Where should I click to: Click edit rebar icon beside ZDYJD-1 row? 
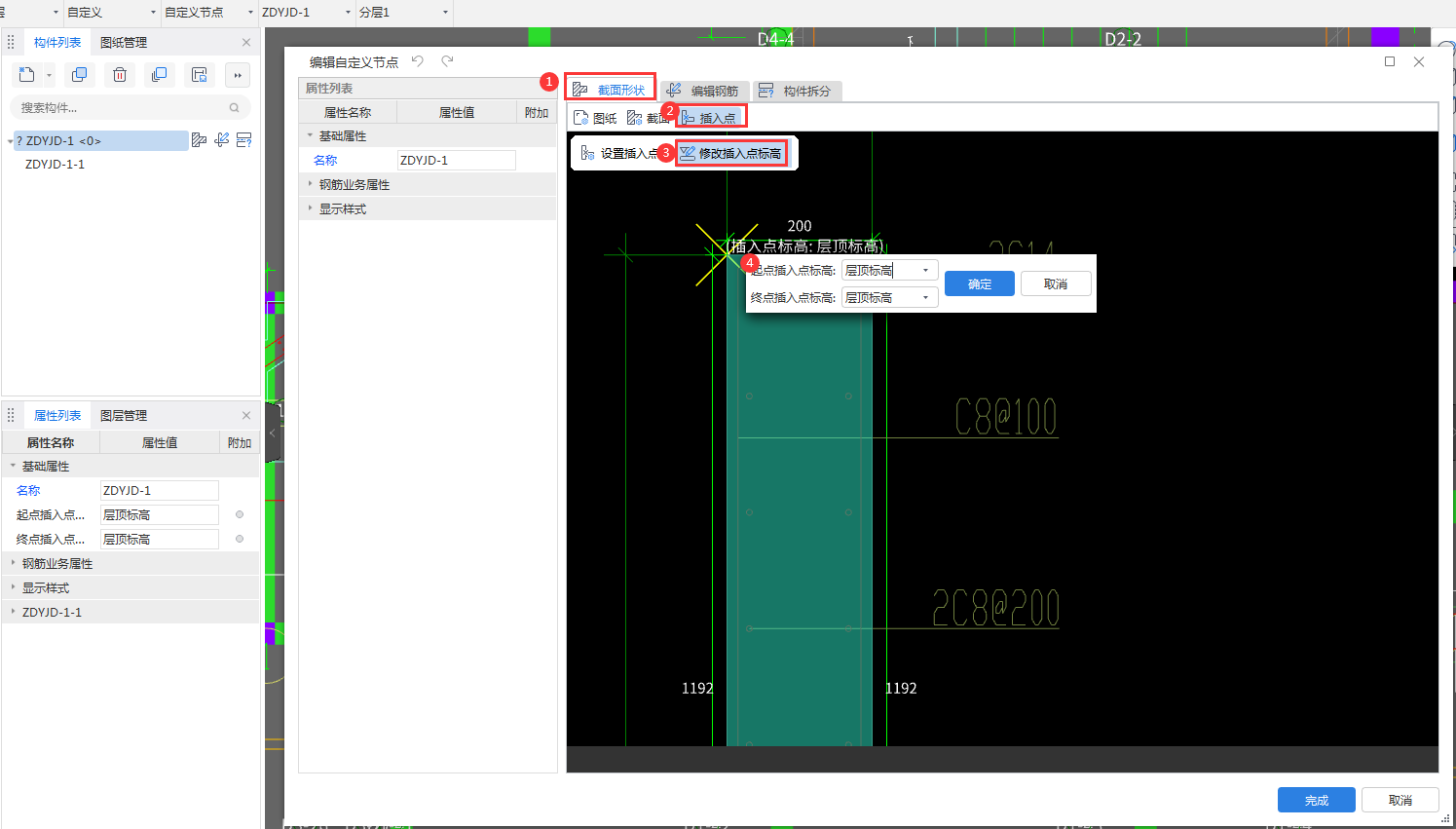click(x=222, y=140)
